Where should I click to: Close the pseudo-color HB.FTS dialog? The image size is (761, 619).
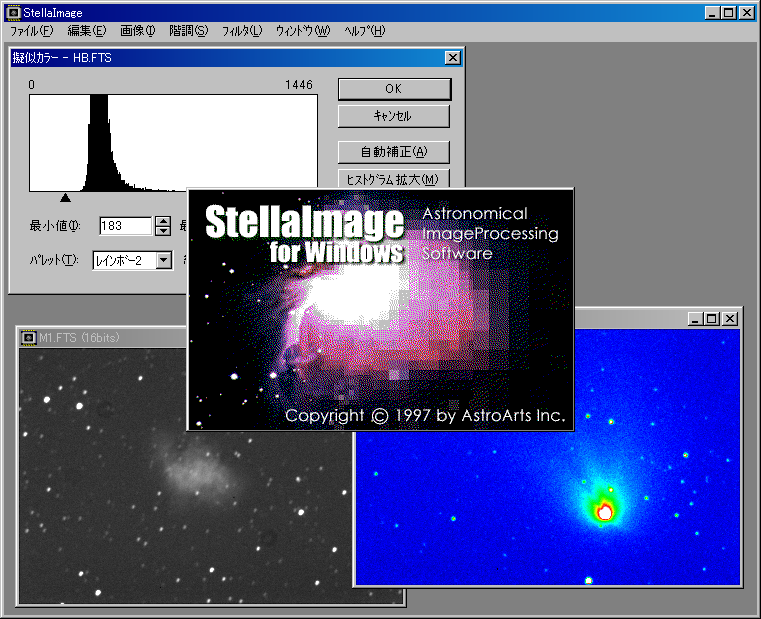[x=452, y=58]
